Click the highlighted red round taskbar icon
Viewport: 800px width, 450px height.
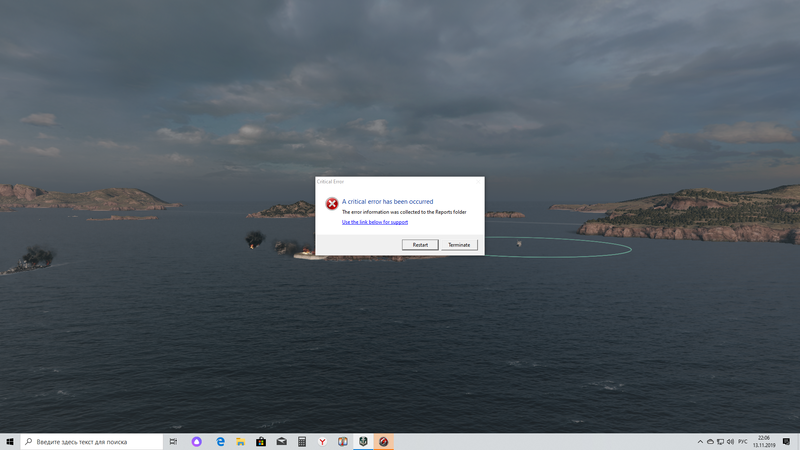point(383,442)
